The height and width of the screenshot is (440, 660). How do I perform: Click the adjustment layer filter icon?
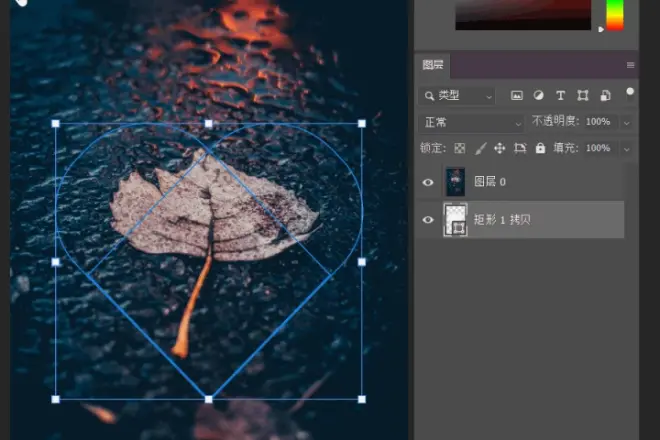coord(538,96)
